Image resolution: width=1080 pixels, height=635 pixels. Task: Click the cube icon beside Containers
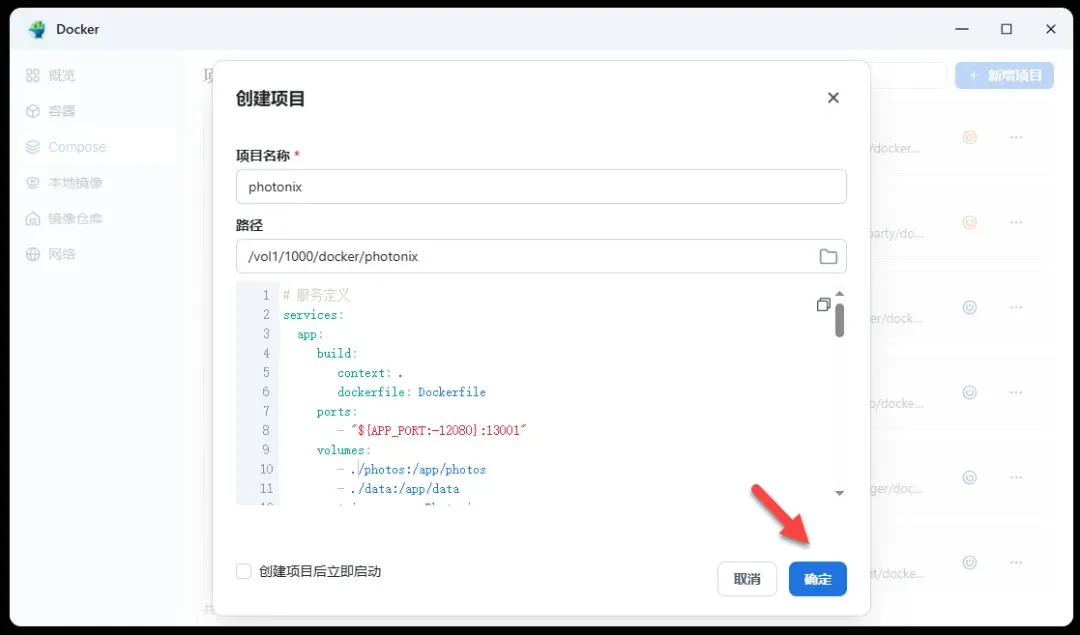(33, 111)
